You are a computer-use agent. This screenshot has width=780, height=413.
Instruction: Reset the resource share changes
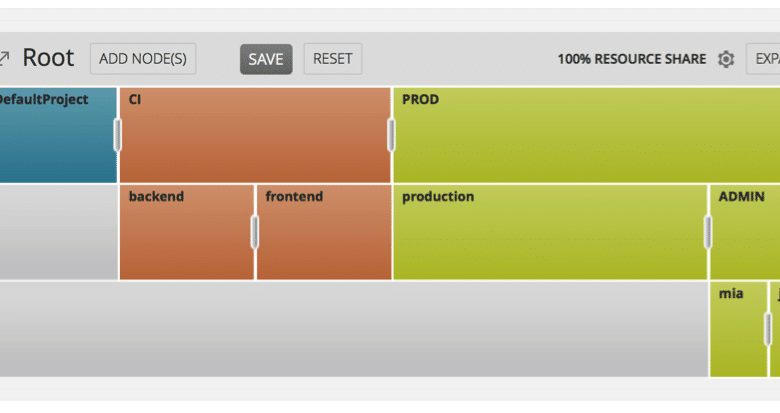pos(333,59)
